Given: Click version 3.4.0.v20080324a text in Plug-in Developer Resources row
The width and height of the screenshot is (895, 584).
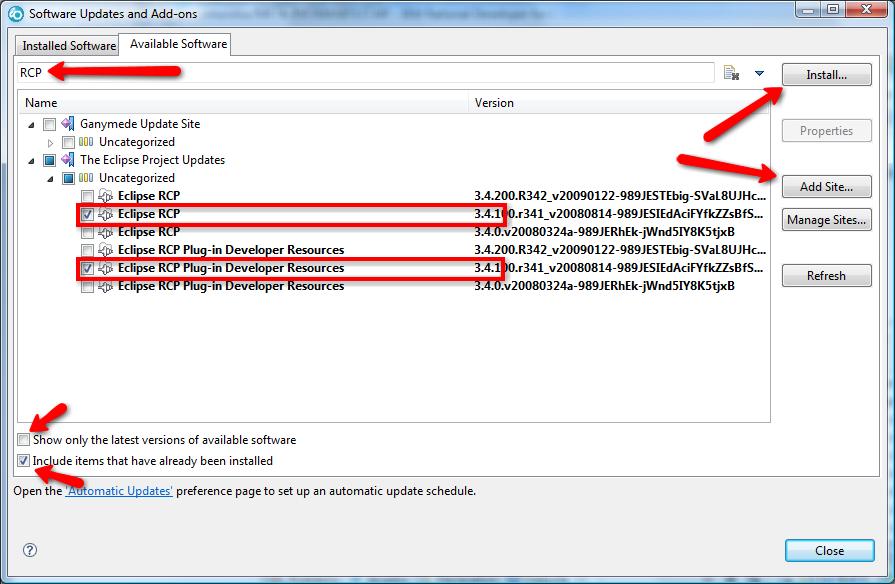Looking at the screenshot, I should (604, 285).
